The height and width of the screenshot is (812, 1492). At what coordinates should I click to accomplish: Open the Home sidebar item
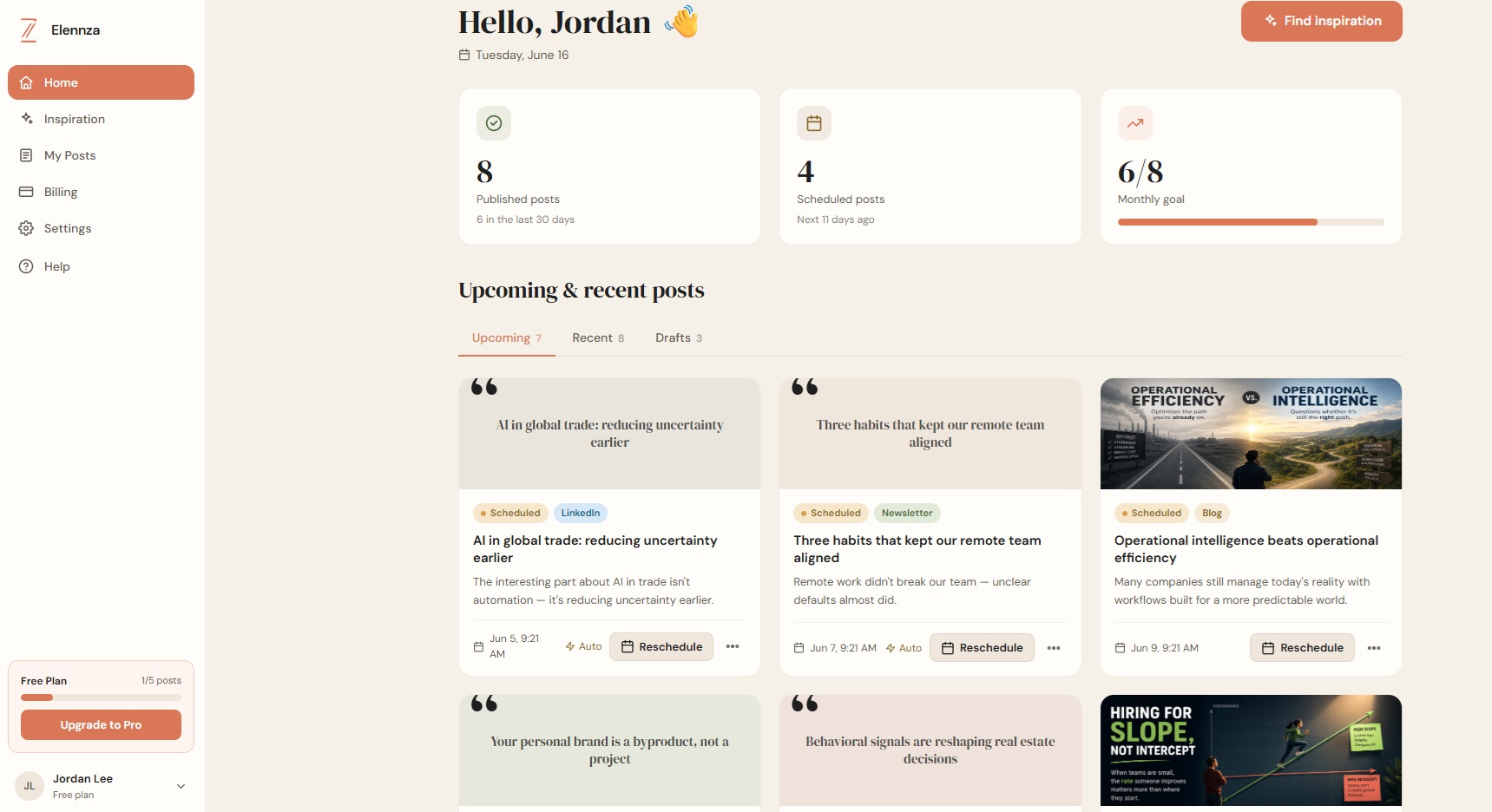tap(101, 82)
